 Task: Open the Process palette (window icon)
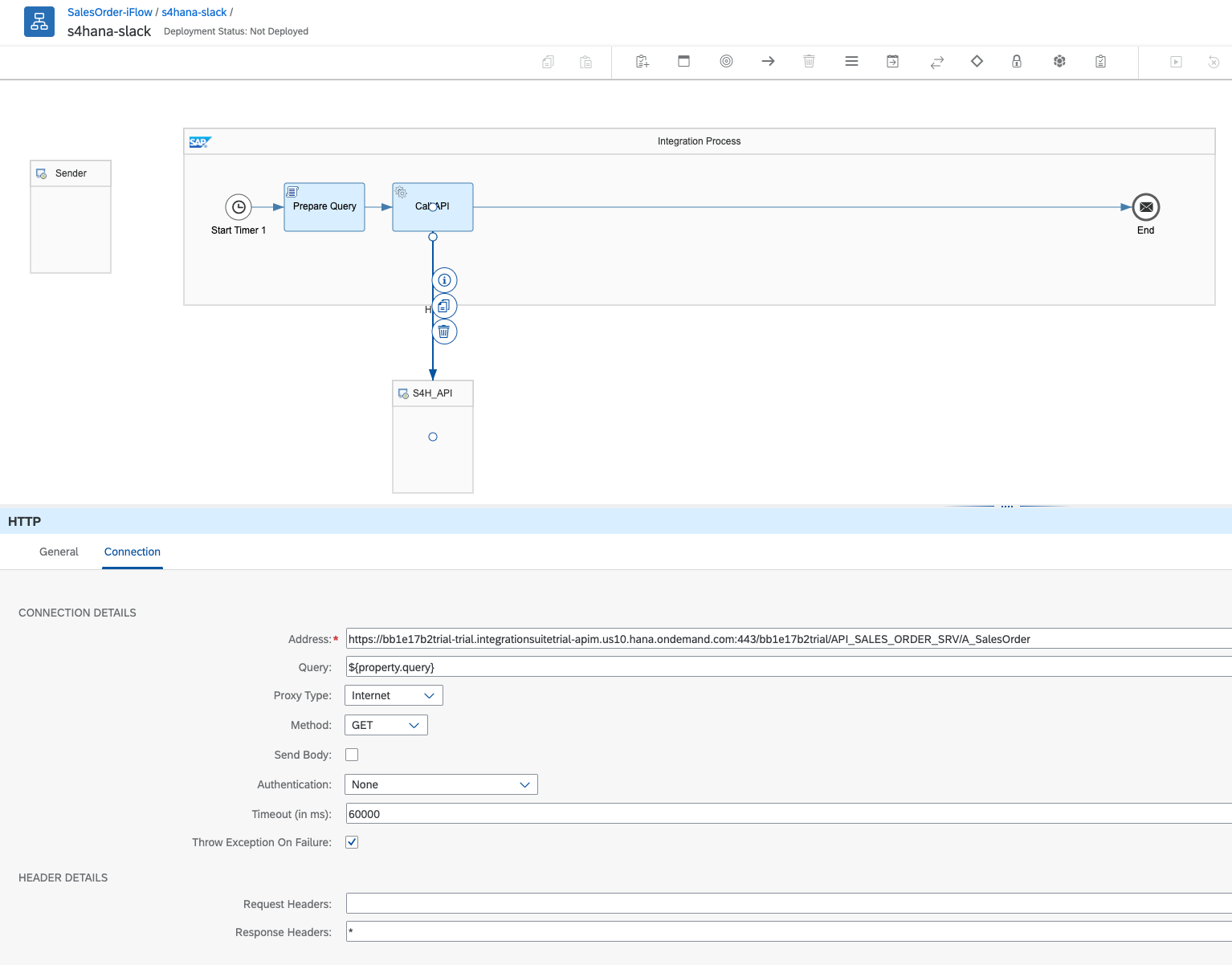684,61
